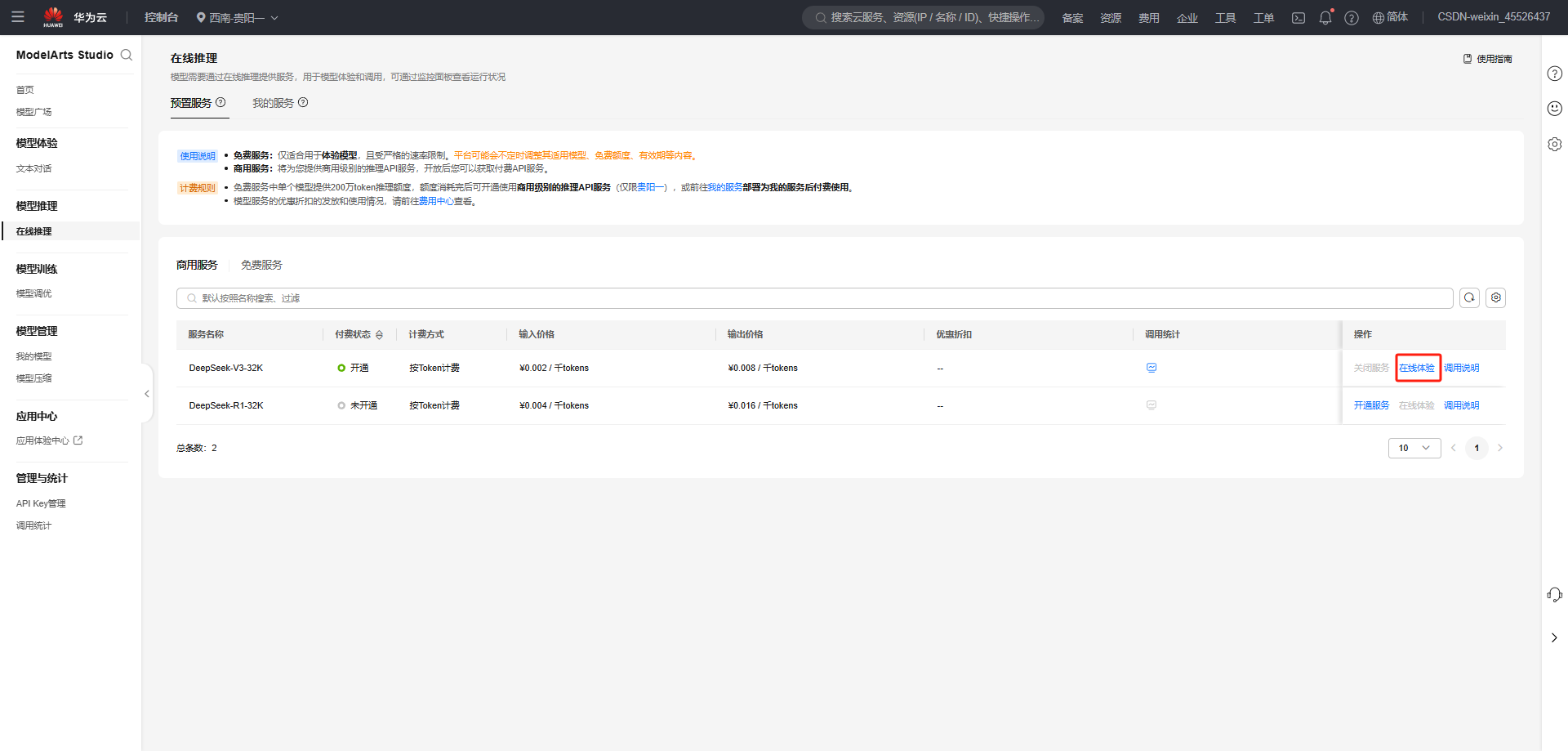
Task: Click 开通服务 for DeepSeek-R1-32K
Action: click(x=1371, y=405)
